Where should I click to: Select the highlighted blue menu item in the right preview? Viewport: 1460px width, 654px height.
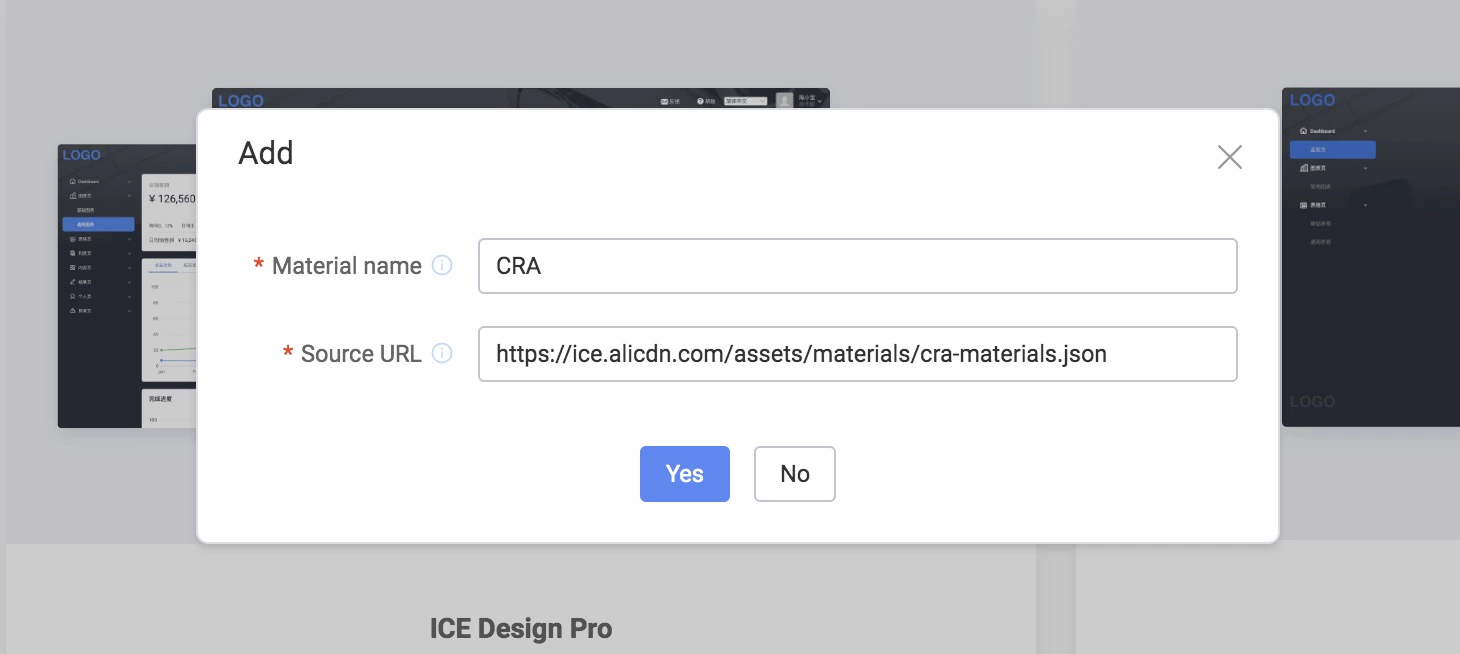coord(1332,150)
